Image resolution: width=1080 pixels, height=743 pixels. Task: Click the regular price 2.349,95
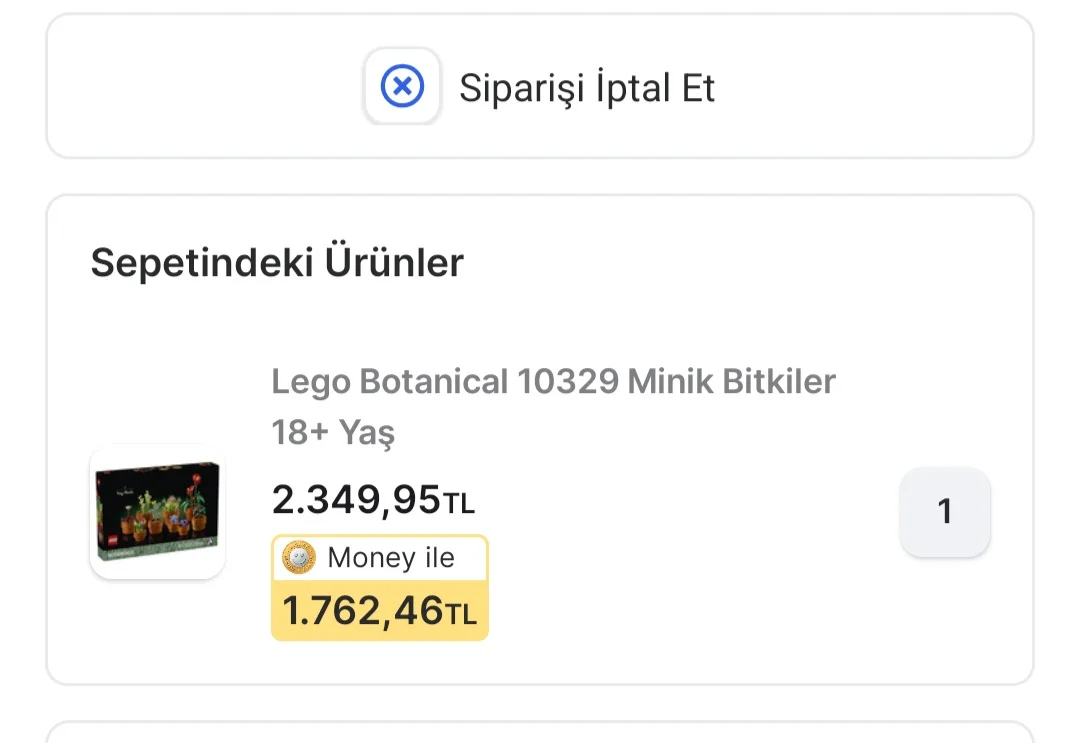[356, 500]
